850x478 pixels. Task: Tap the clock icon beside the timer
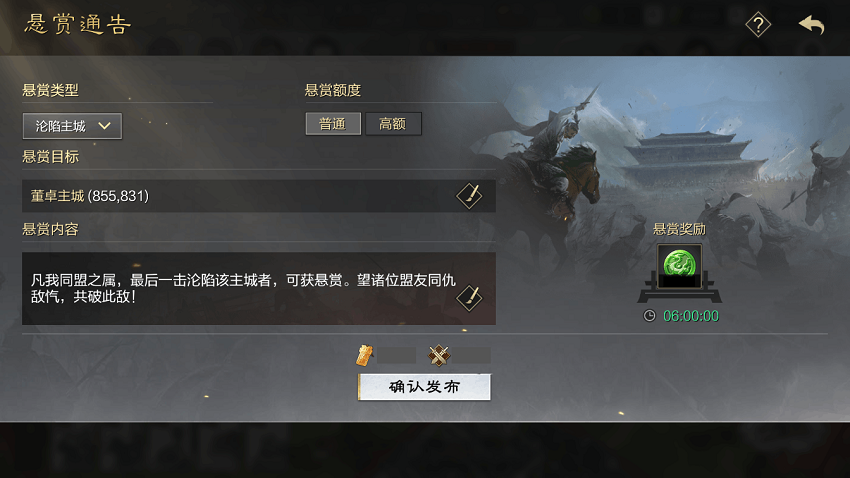[649, 315]
